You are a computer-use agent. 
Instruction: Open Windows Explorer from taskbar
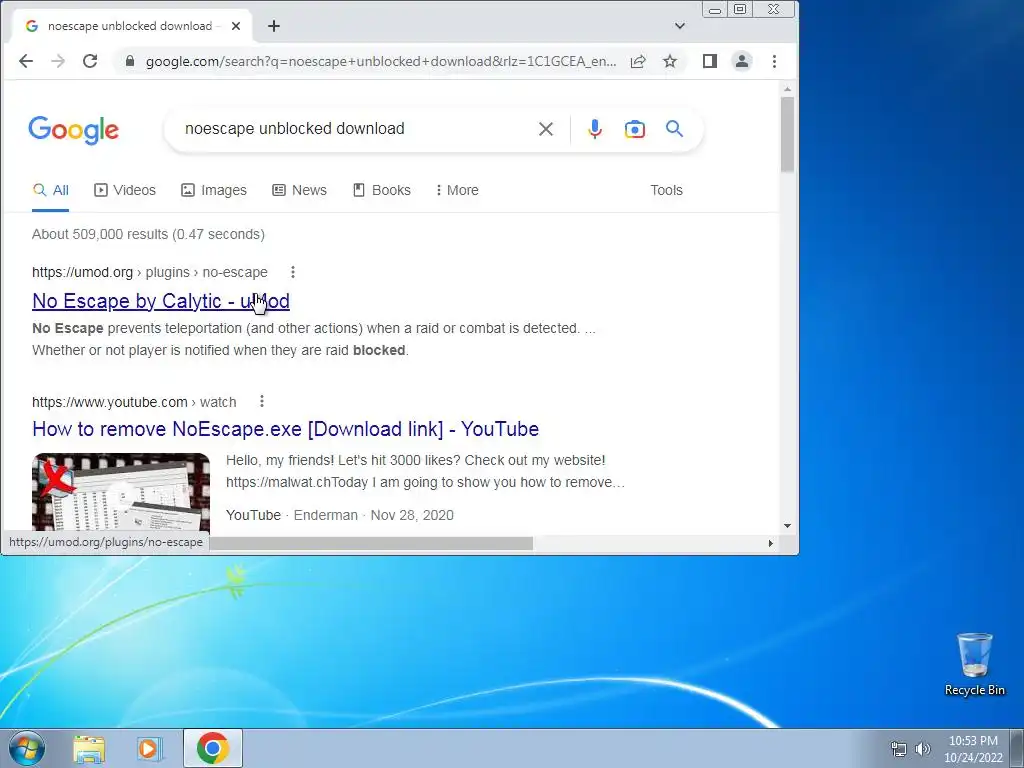tap(89, 748)
